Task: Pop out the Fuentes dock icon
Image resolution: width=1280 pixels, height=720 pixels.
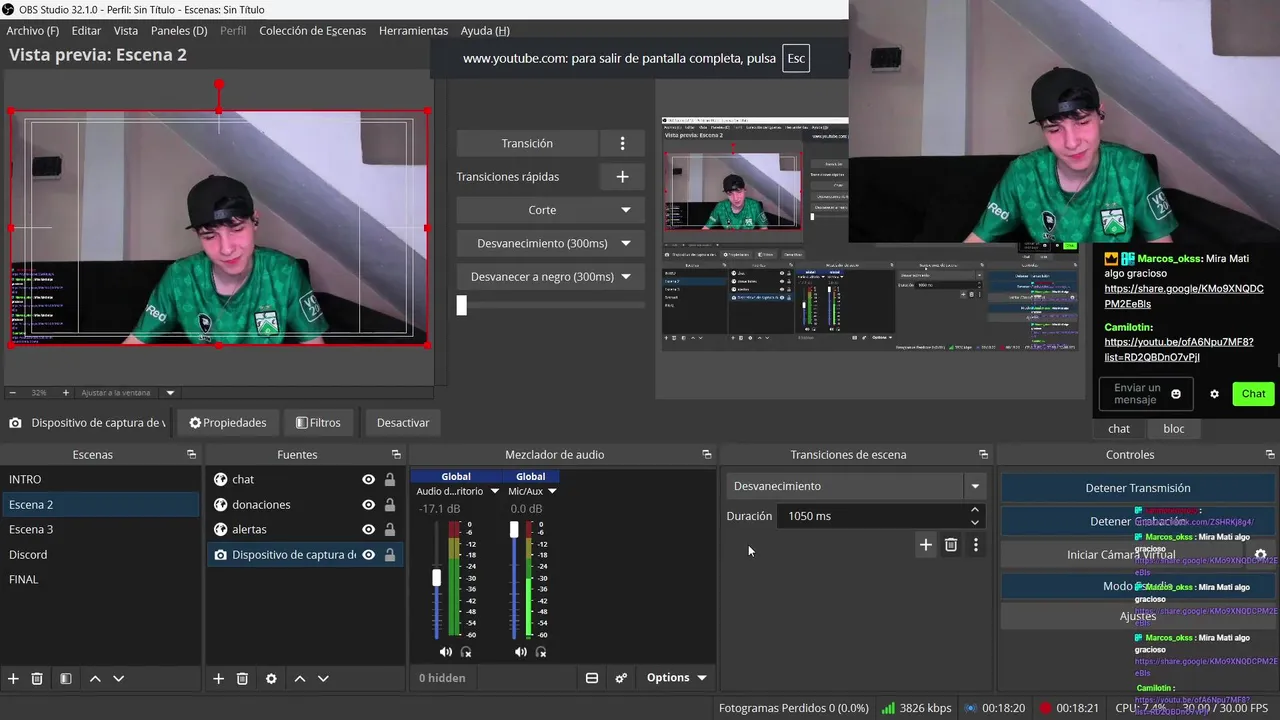Action: point(396,454)
